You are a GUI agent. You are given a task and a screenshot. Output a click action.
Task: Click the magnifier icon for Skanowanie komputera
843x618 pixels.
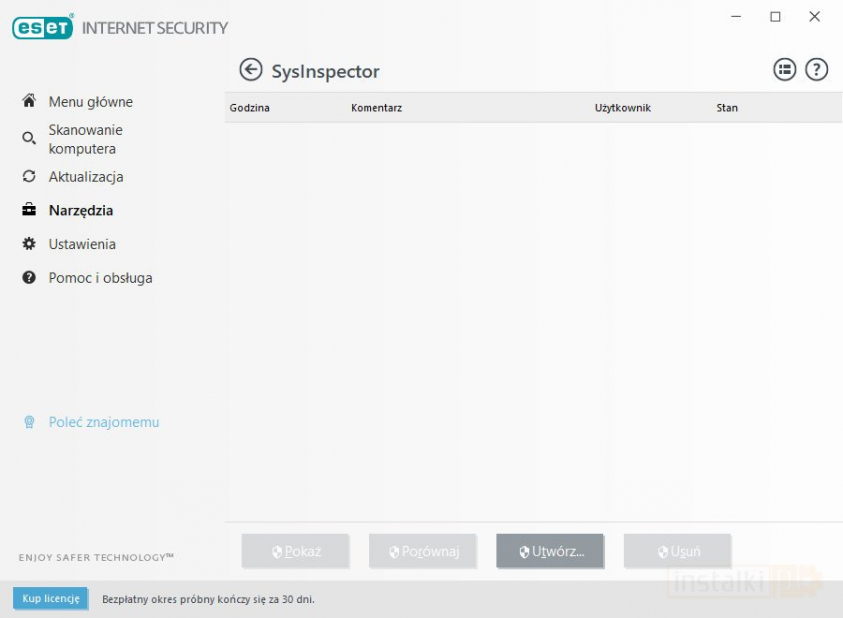tap(29, 139)
